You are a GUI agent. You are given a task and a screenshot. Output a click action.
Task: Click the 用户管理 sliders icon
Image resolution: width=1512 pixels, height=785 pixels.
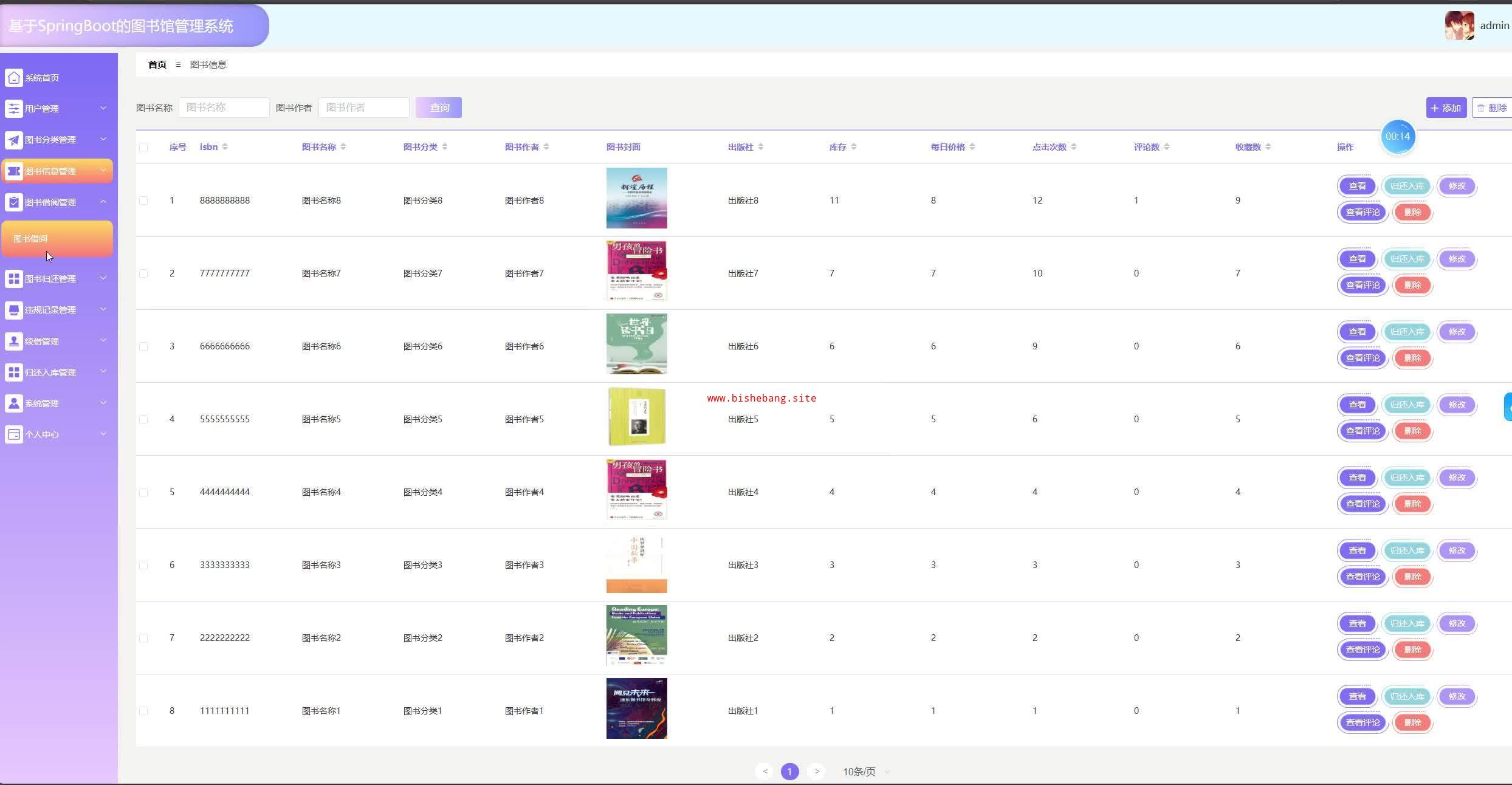coord(14,109)
